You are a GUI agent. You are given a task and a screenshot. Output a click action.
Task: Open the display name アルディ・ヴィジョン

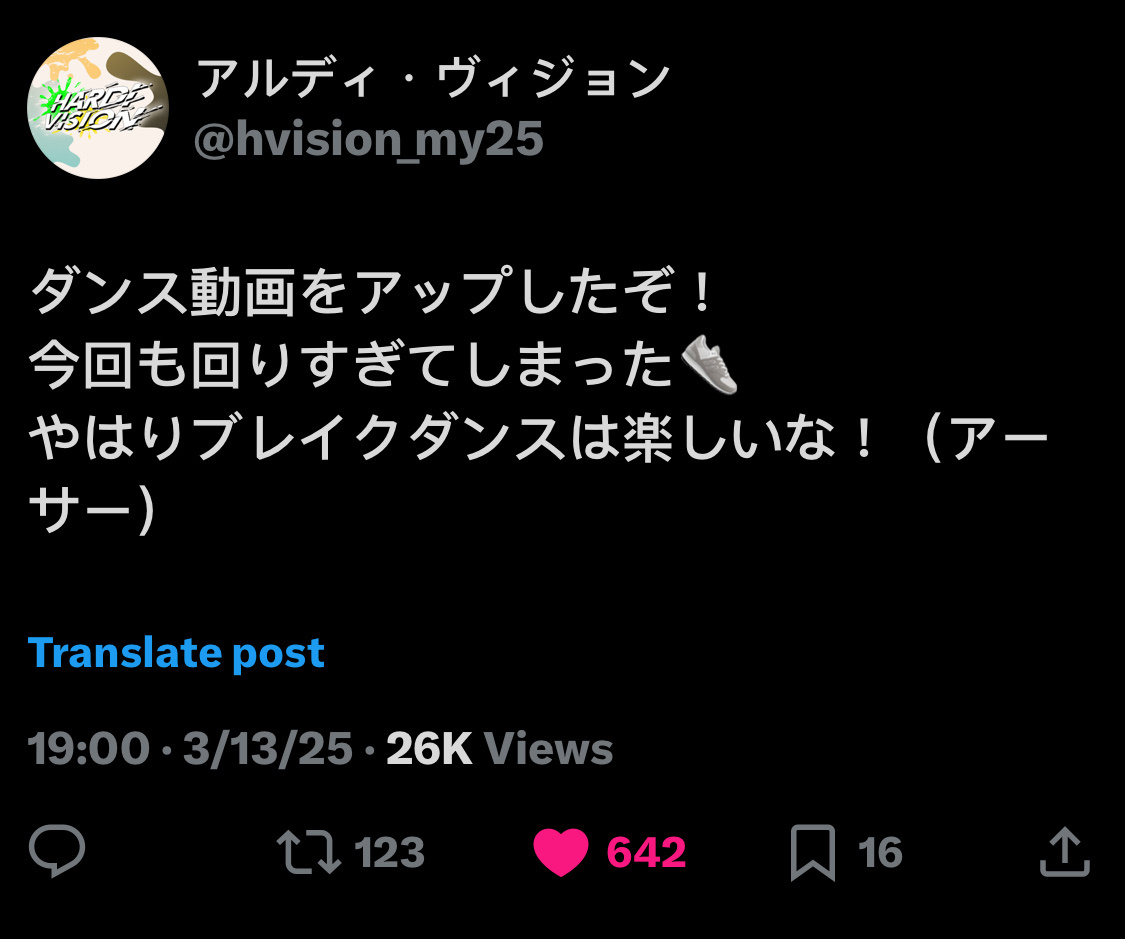433,78
